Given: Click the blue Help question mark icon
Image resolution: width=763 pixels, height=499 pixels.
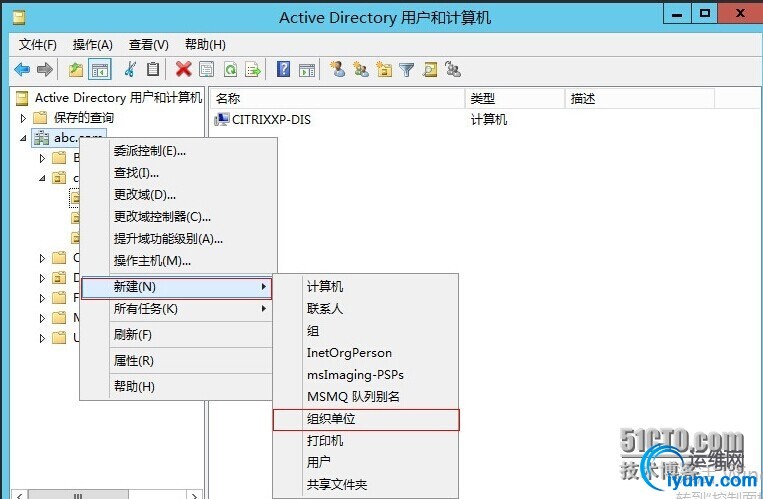Looking at the screenshot, I should tap(283, 69).
